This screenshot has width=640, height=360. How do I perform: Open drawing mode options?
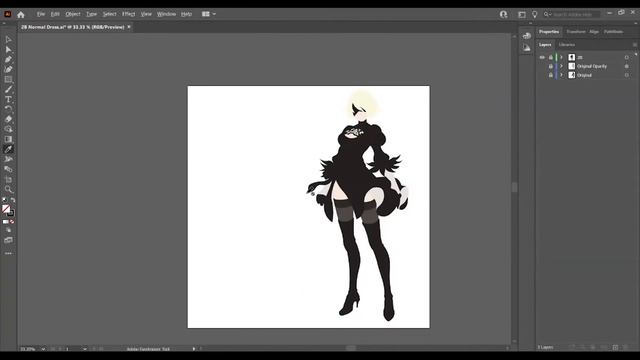point(8,230)
